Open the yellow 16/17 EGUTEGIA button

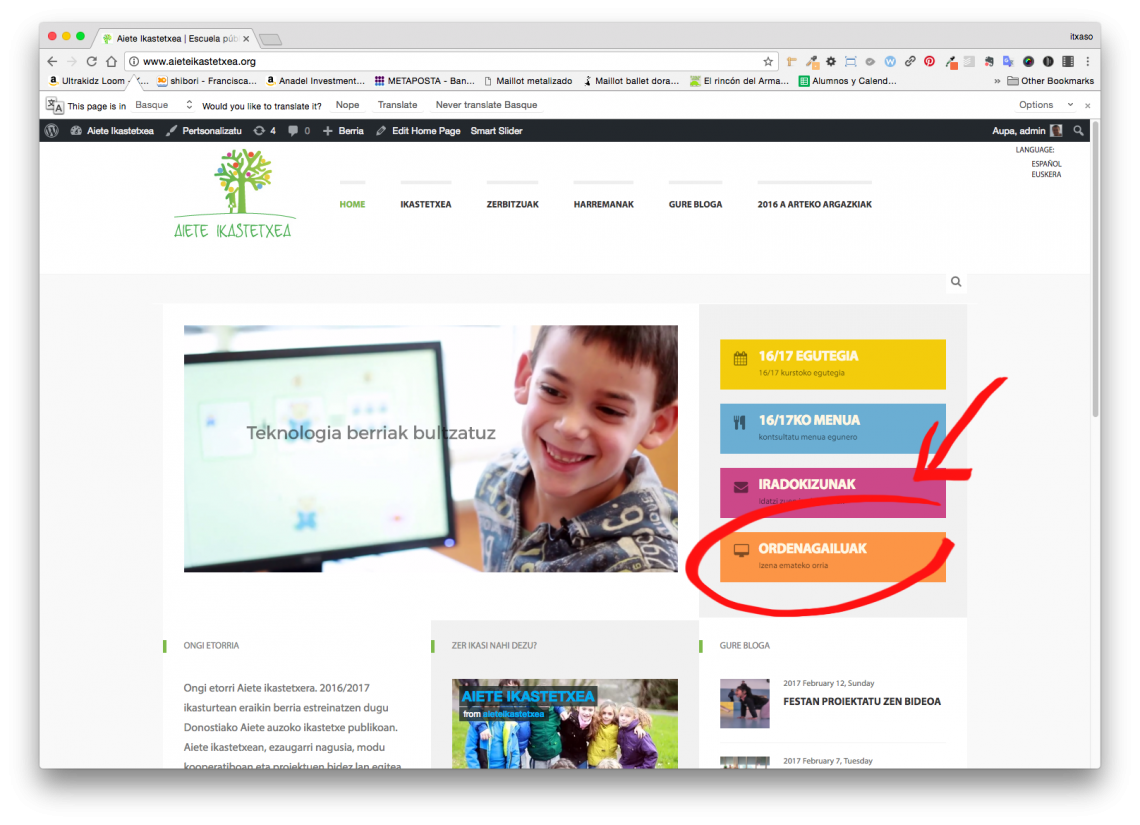(832, 364)
